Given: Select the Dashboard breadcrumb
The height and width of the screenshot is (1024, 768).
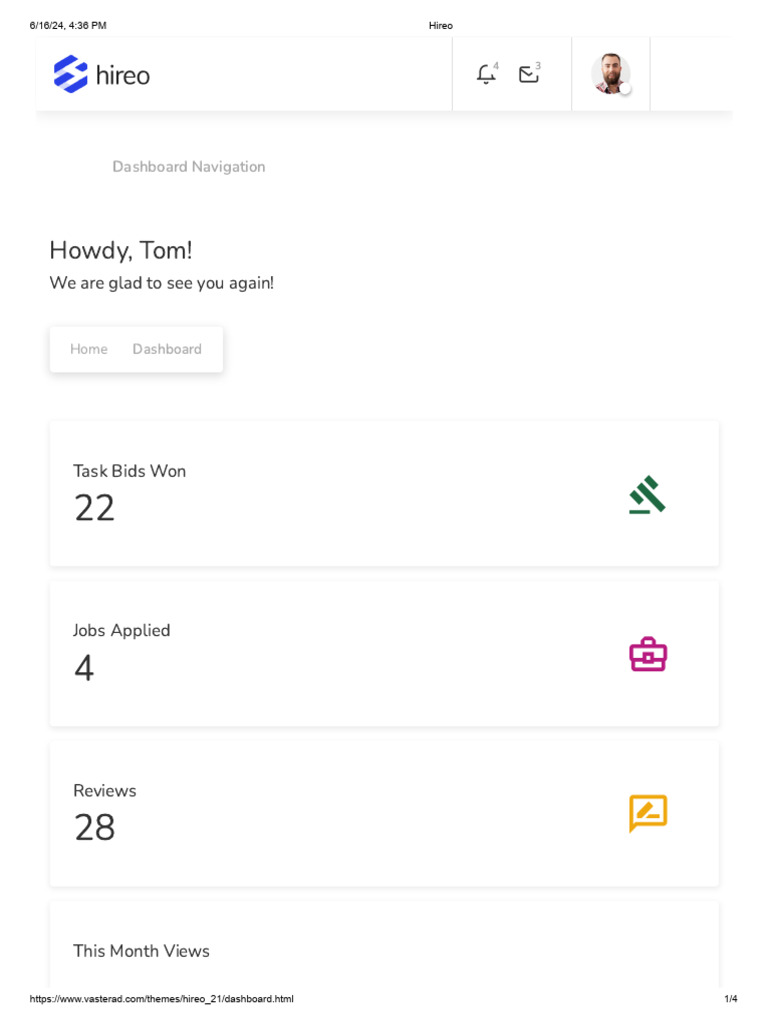Looking at the screenshot, I should (x=167, y=349).
